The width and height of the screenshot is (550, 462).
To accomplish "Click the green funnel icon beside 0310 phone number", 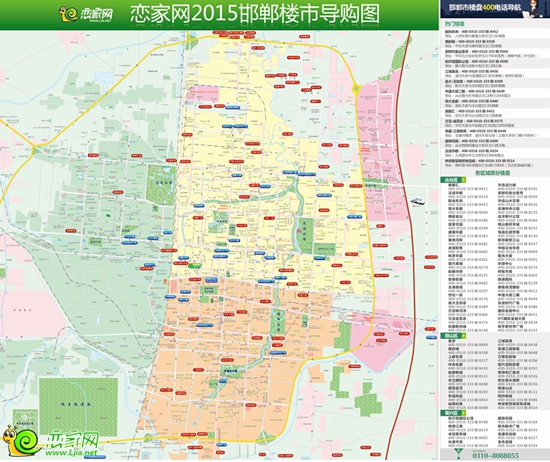I will coord(458,454).
